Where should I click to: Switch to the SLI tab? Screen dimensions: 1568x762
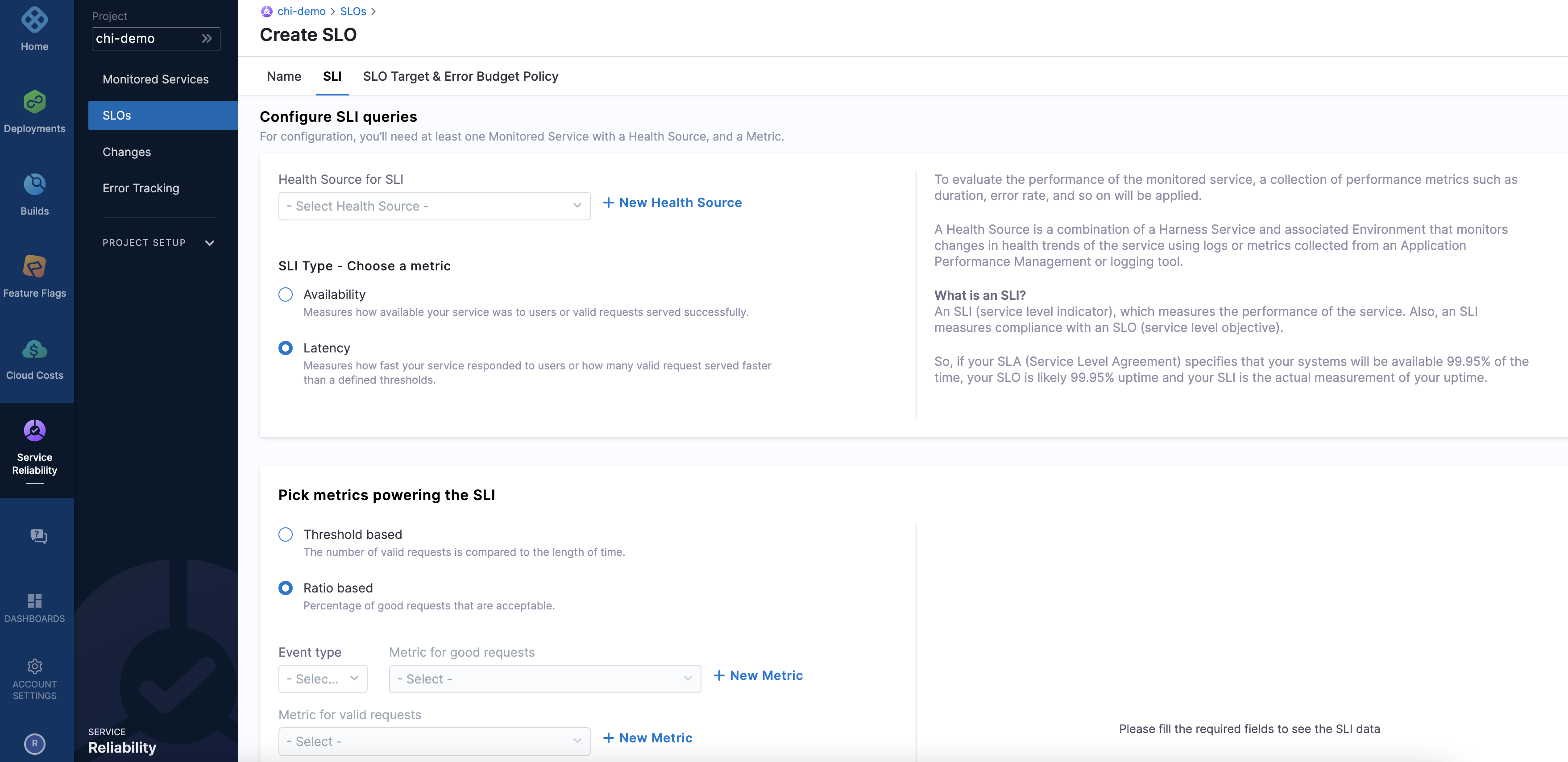click(332, 76)
